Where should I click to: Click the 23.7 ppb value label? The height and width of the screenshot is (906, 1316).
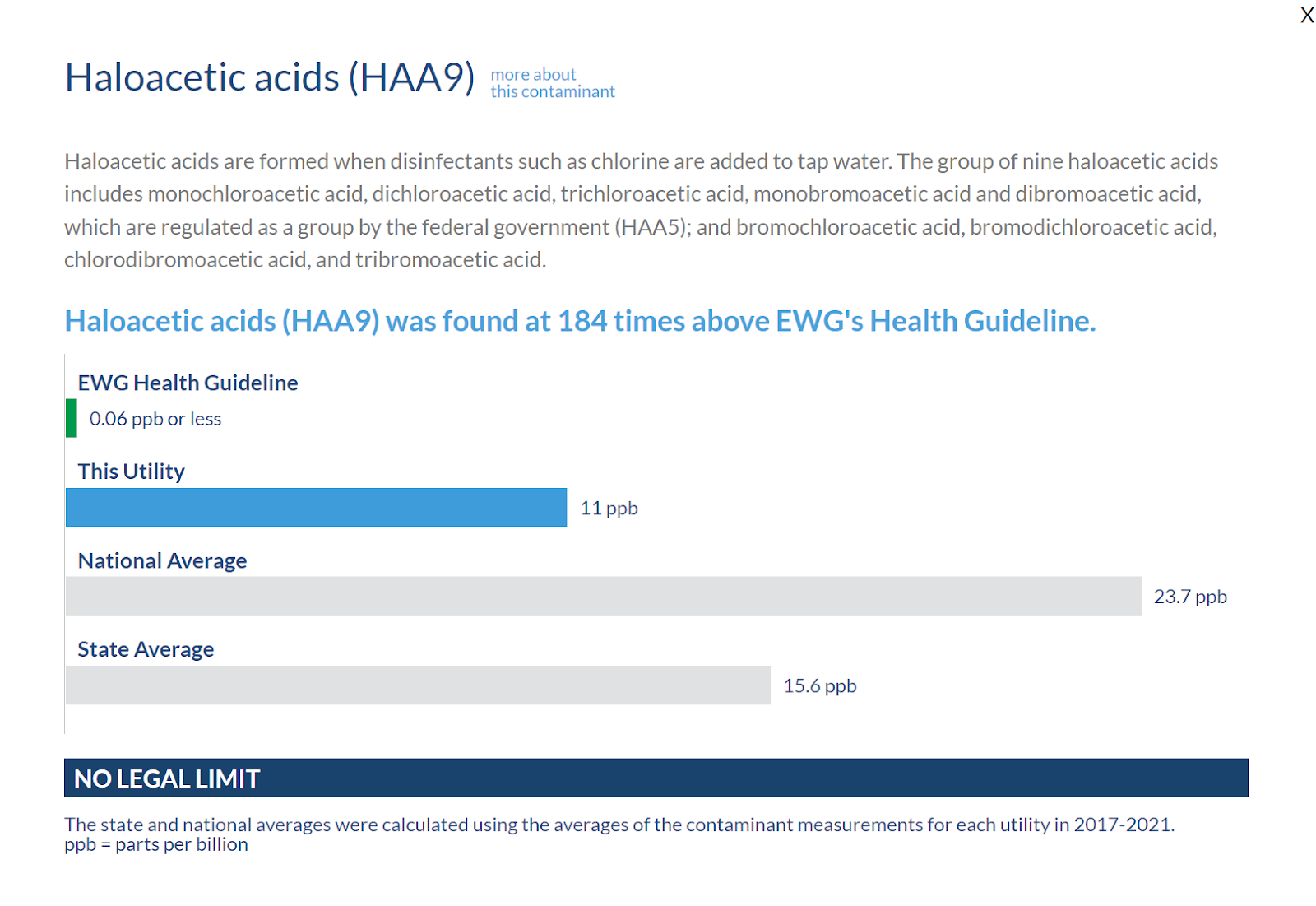(1189, 597)
